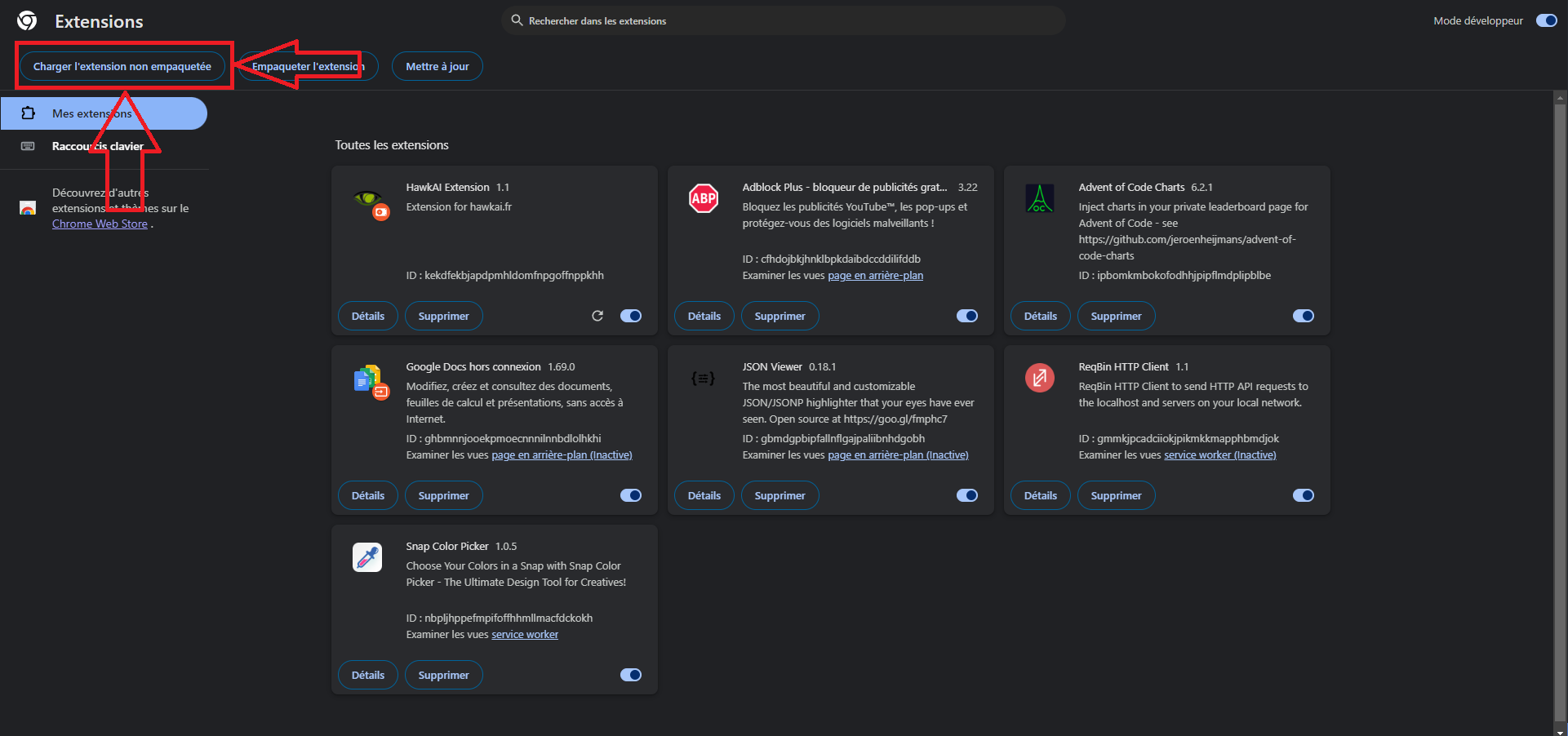1568x736 pixels.
Task: Click Supprimer for HawkAI Extension
Action: coord(444,316)
